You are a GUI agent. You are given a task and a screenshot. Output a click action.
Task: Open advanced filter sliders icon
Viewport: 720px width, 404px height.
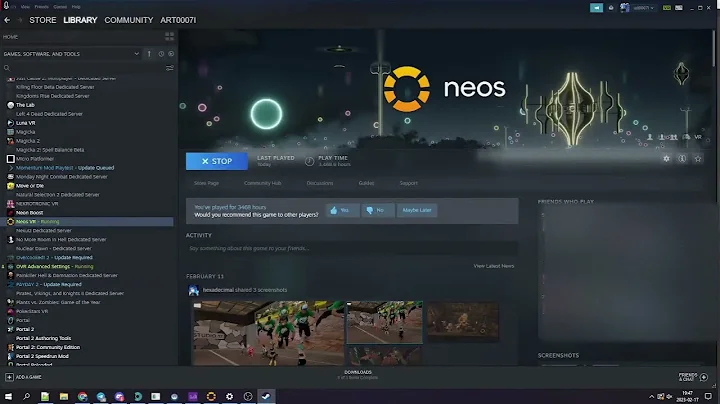[x=169, y=68]
